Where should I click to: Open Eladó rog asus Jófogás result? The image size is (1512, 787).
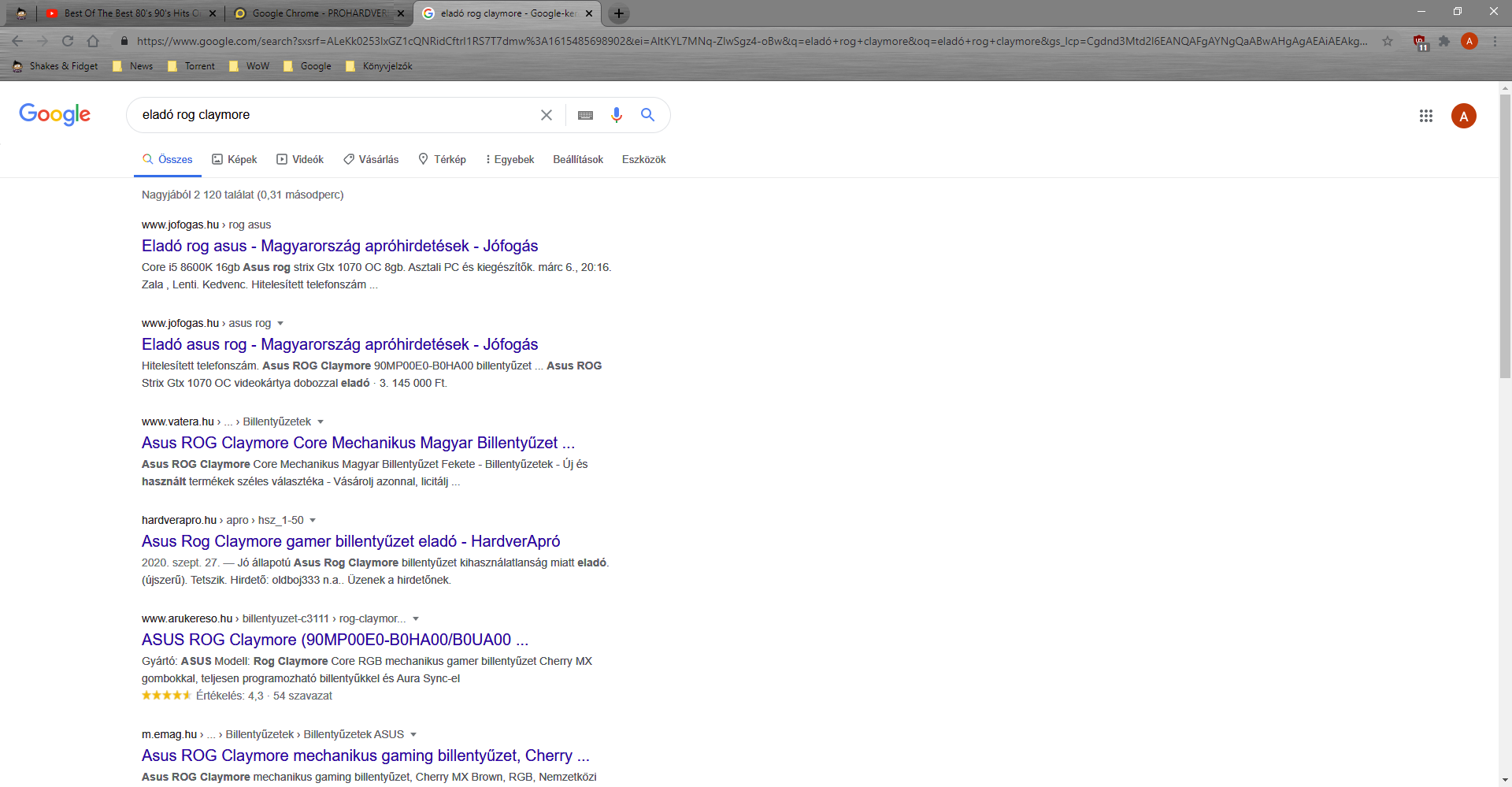tap(340, 246)
